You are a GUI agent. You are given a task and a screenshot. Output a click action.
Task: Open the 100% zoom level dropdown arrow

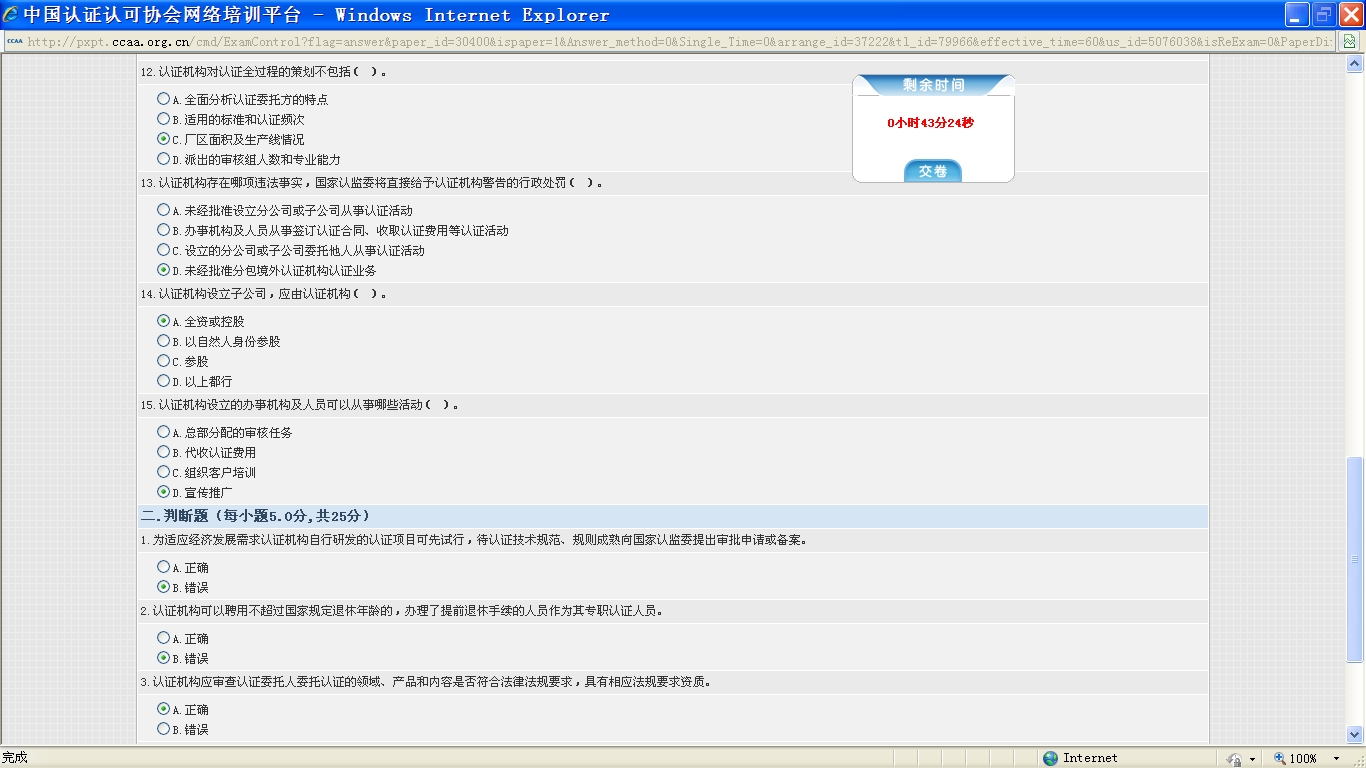(x=1337, y=759)
